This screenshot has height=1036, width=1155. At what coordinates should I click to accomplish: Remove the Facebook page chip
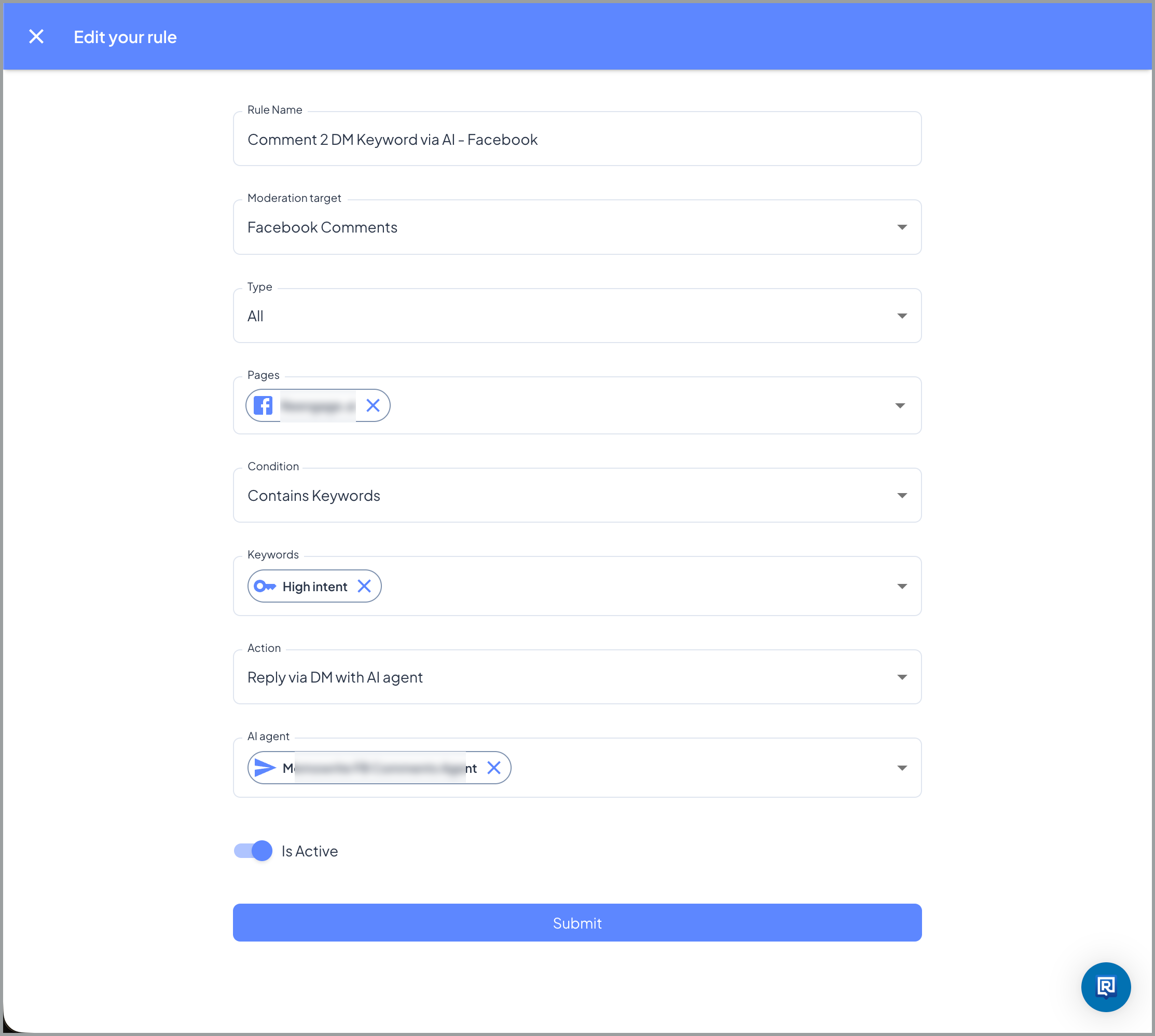click(x=373, y=405)
